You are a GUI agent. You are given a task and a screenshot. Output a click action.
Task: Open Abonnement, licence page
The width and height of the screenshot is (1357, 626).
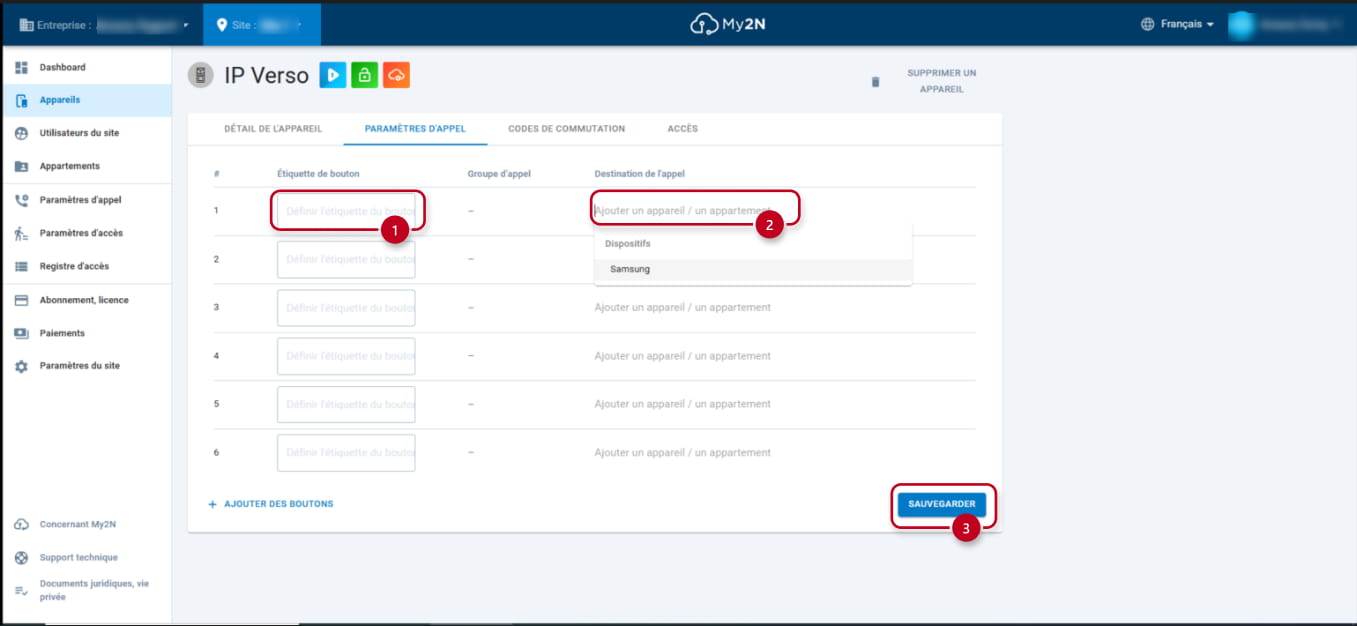tap(84, 300)
